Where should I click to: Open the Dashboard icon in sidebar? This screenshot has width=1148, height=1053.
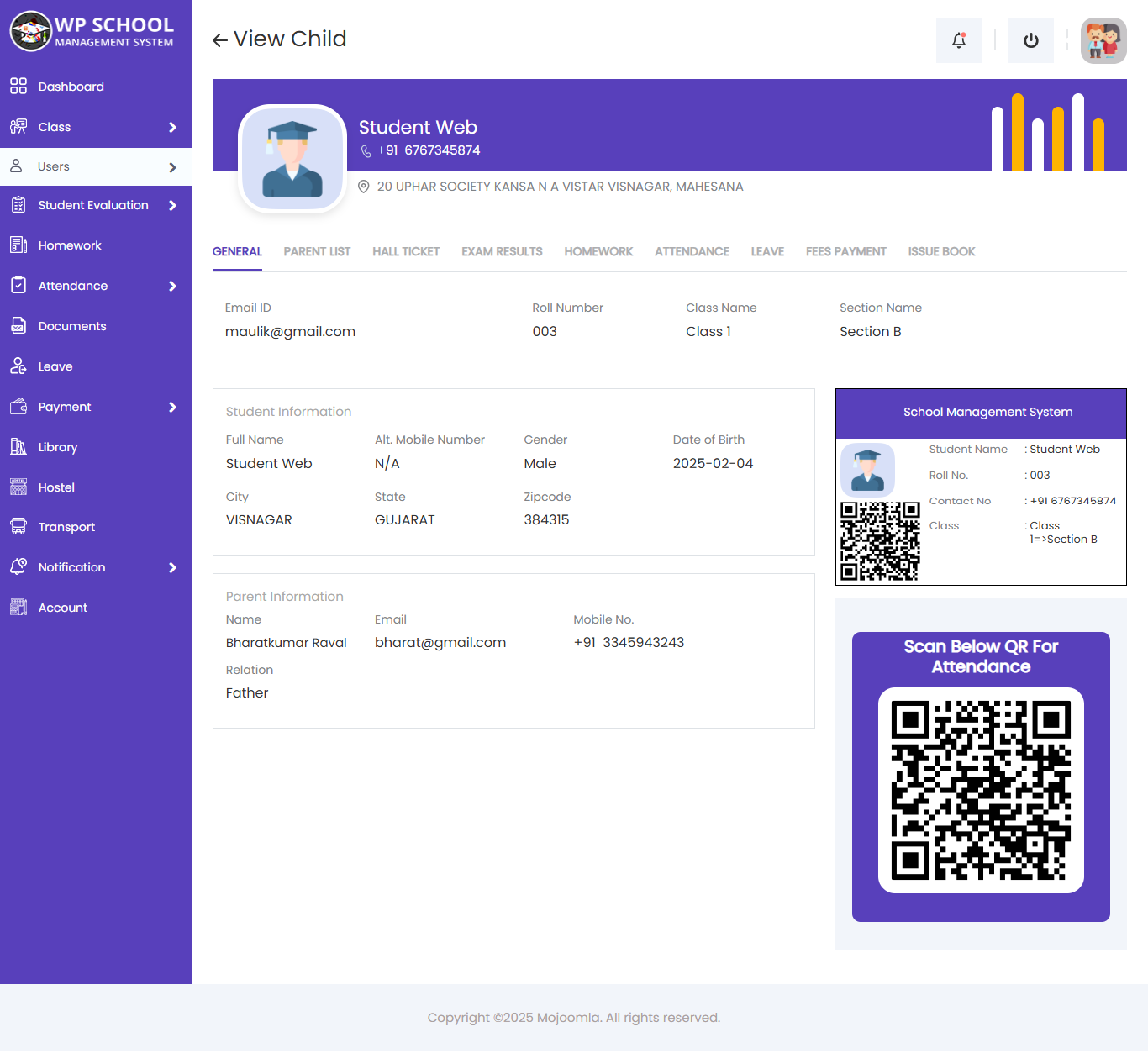tap(18, 86)
